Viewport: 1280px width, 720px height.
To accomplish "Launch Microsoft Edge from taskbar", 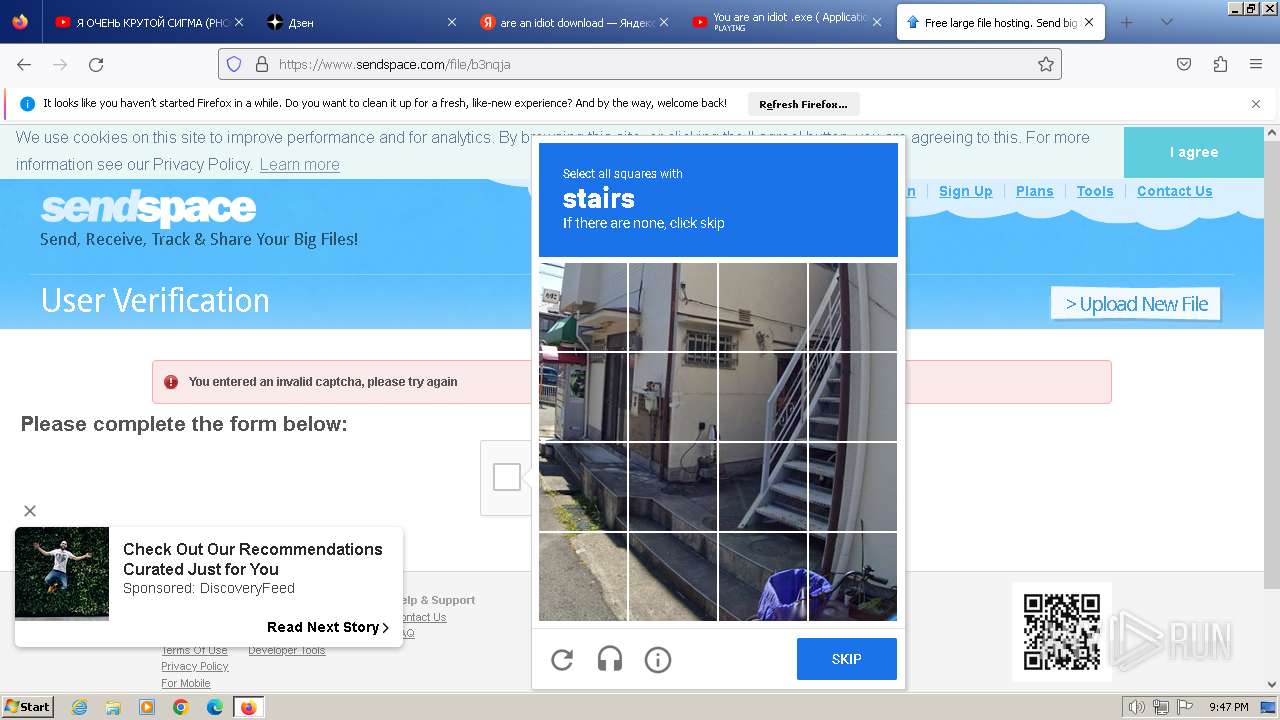I will click(215, 707).
